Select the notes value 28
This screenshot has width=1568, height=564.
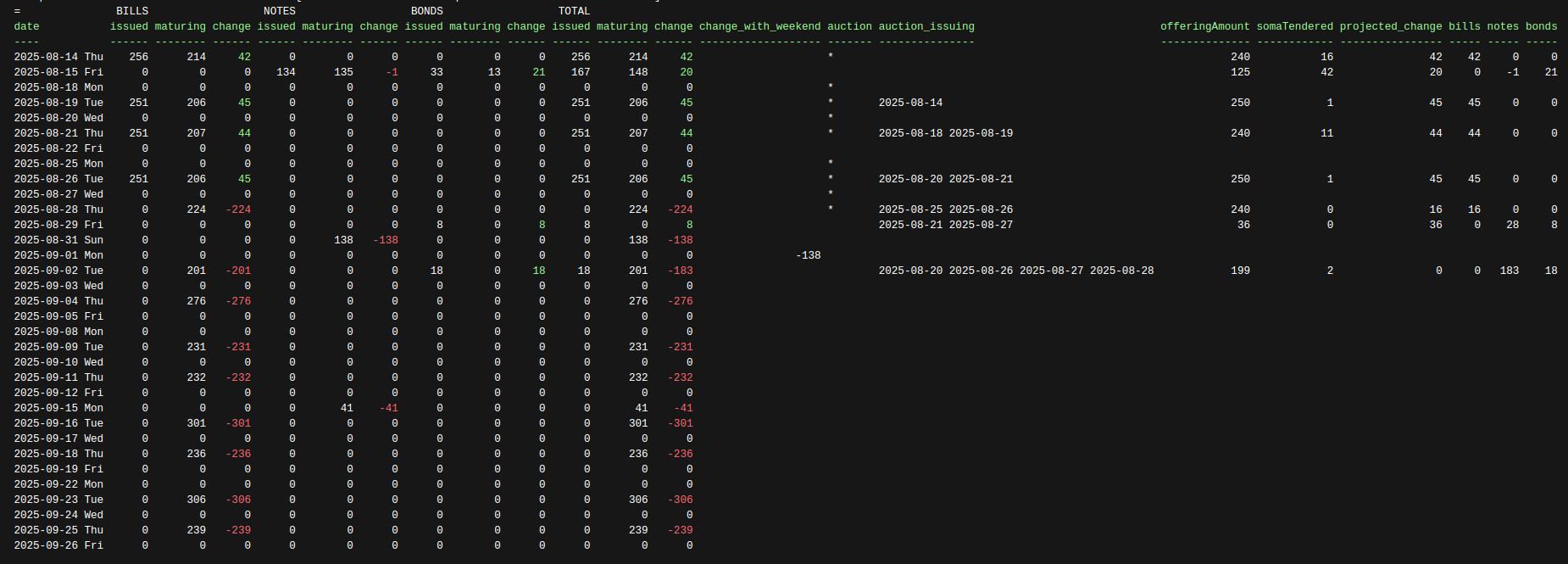[x=1513, y=225]
